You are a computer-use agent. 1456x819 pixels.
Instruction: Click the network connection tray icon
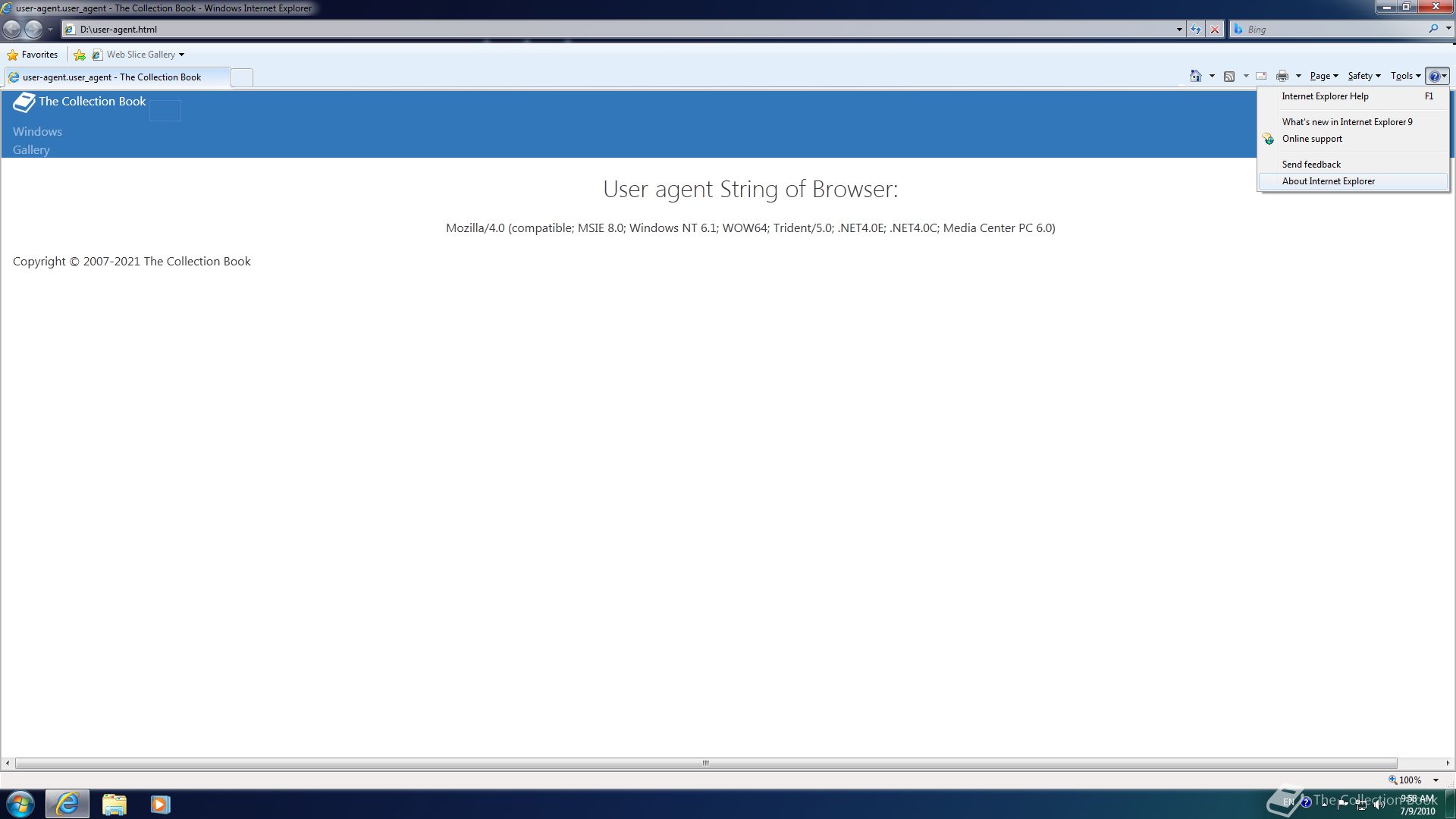click(1361, 804)
